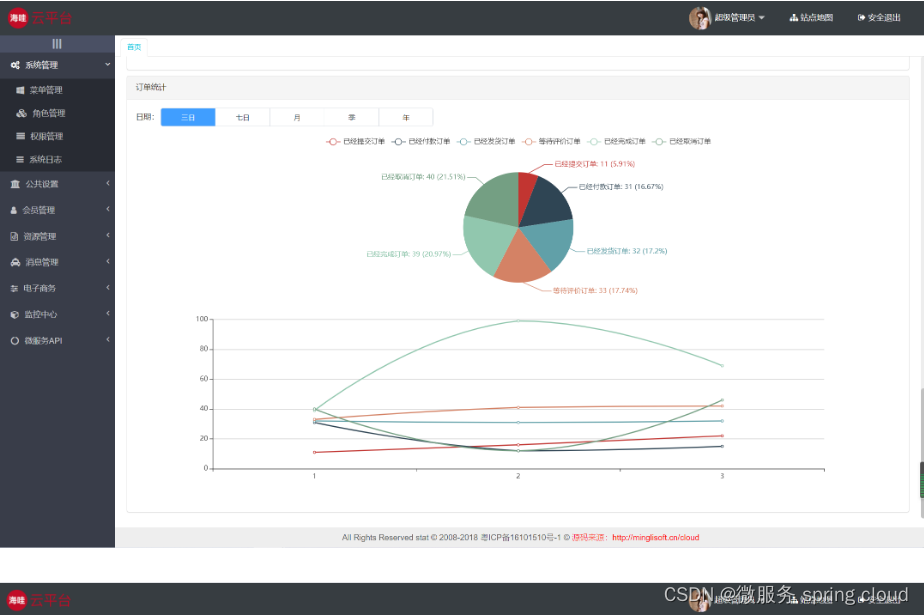Click the icon beside 角色管理
This screenshot has height=615, width=924.
(x=22, y=113)
